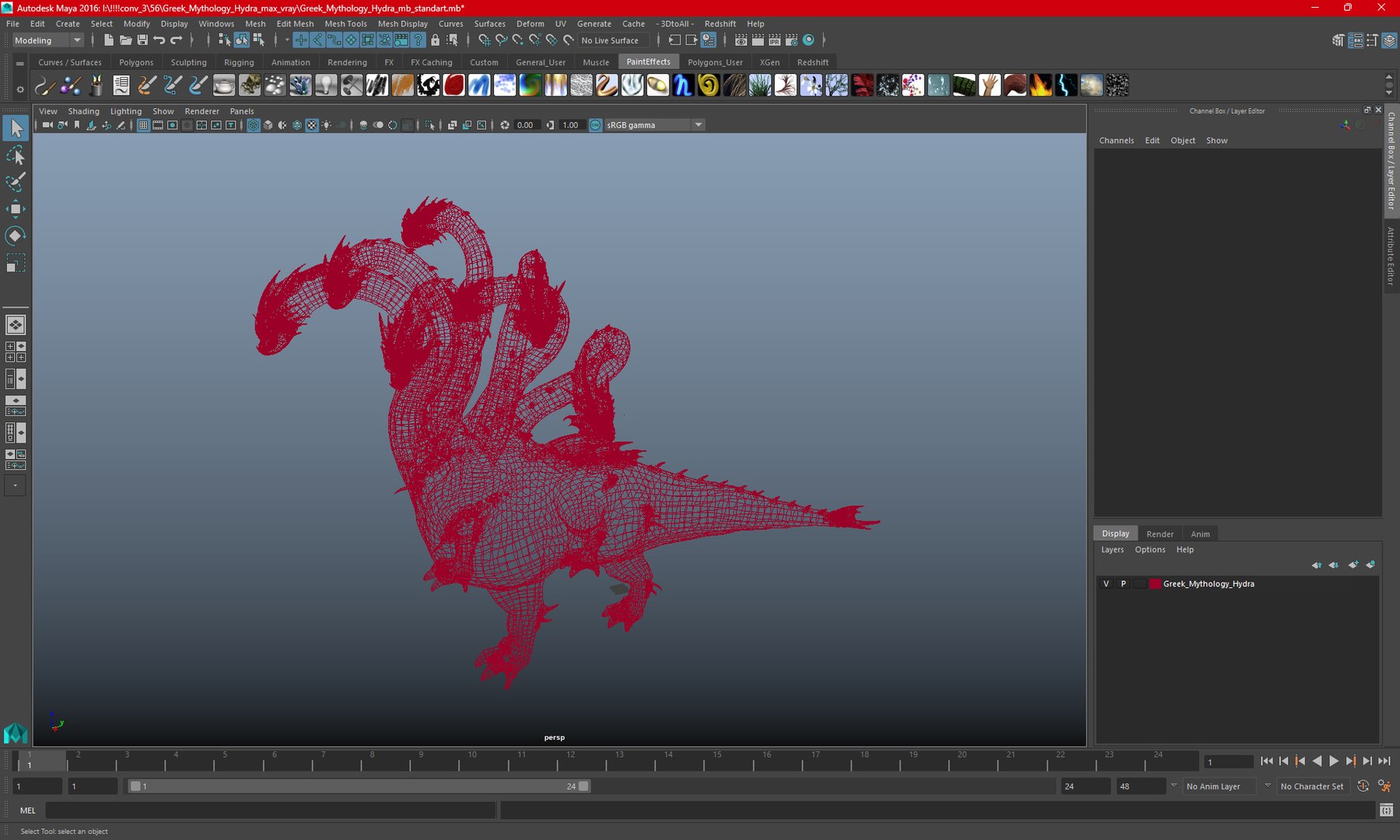Switch to the Rigging shelf tab

(239, 62)
